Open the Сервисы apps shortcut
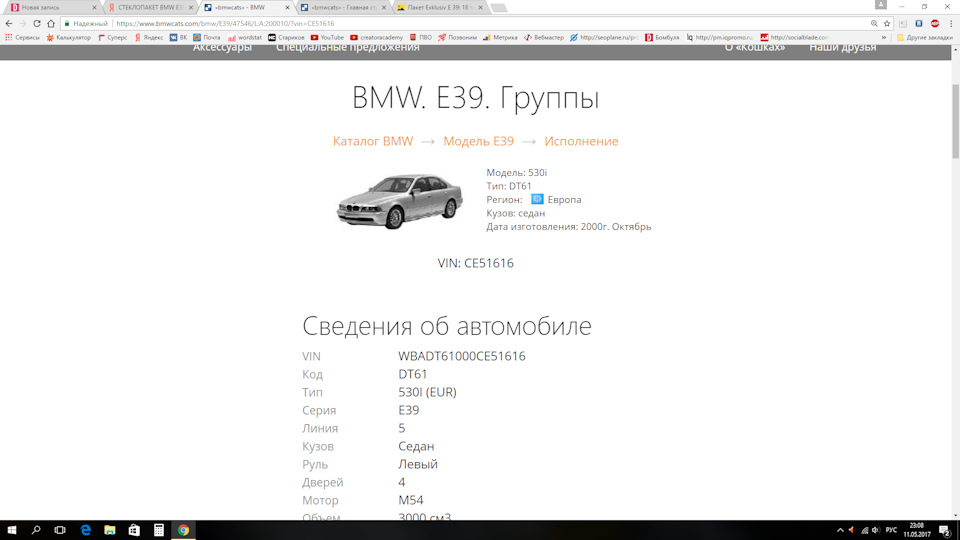960x540 pixels. tap(22, 37)
